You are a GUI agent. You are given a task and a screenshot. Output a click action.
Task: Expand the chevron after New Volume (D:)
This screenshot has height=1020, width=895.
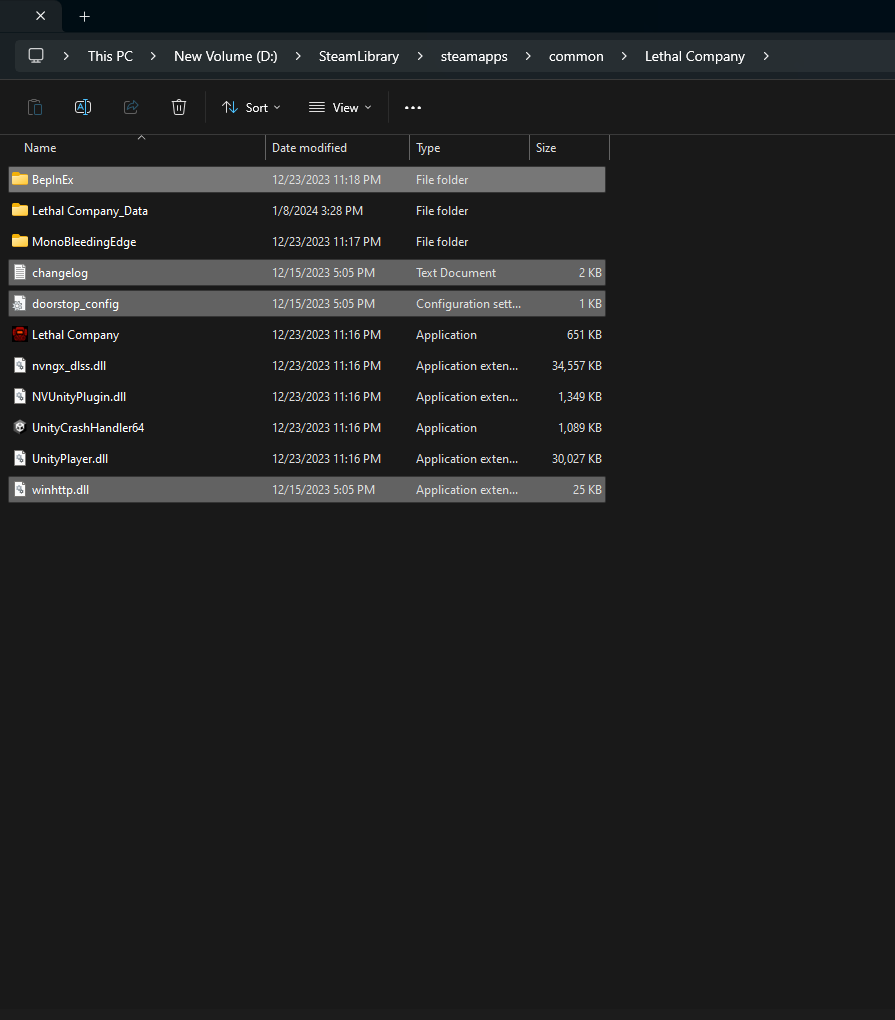point(298,56)
